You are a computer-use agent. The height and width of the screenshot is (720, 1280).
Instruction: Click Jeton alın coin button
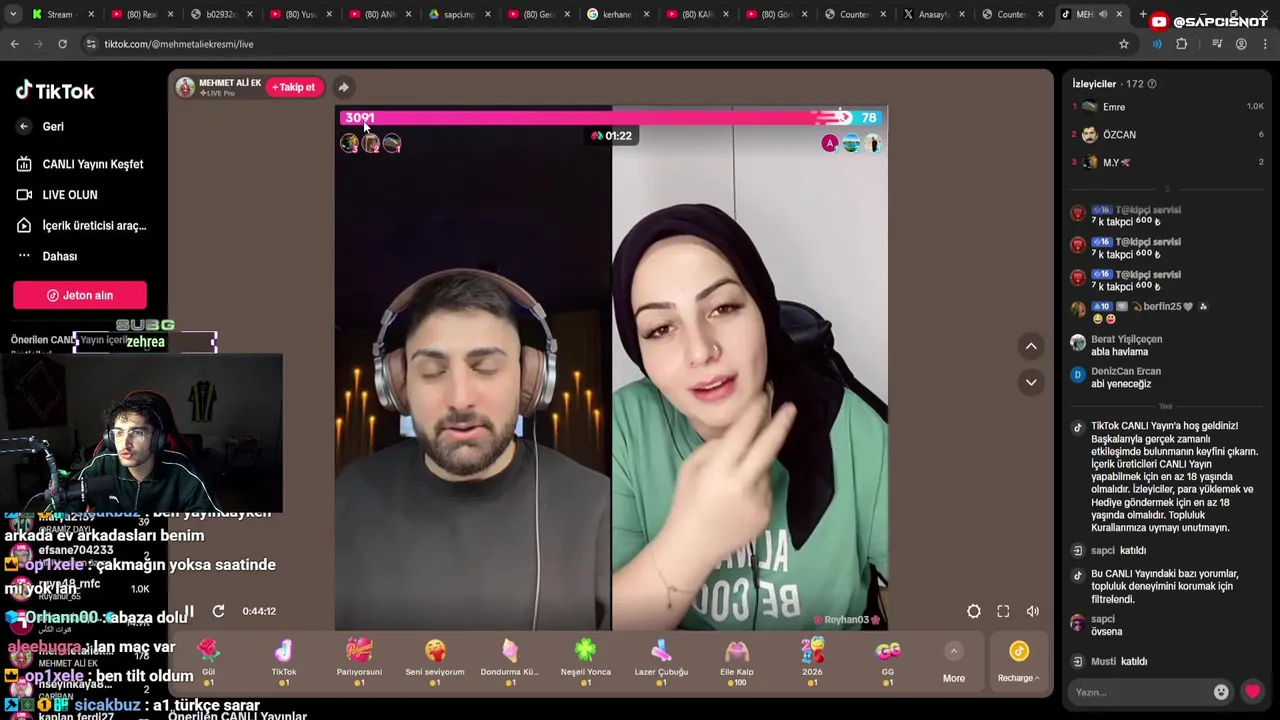click(80, 295)
